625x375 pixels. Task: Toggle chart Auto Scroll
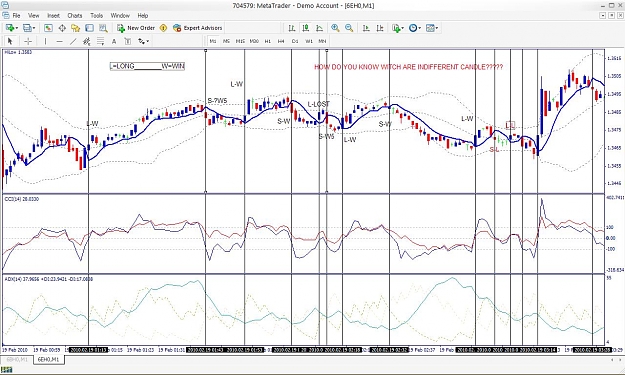pos(366,28)
